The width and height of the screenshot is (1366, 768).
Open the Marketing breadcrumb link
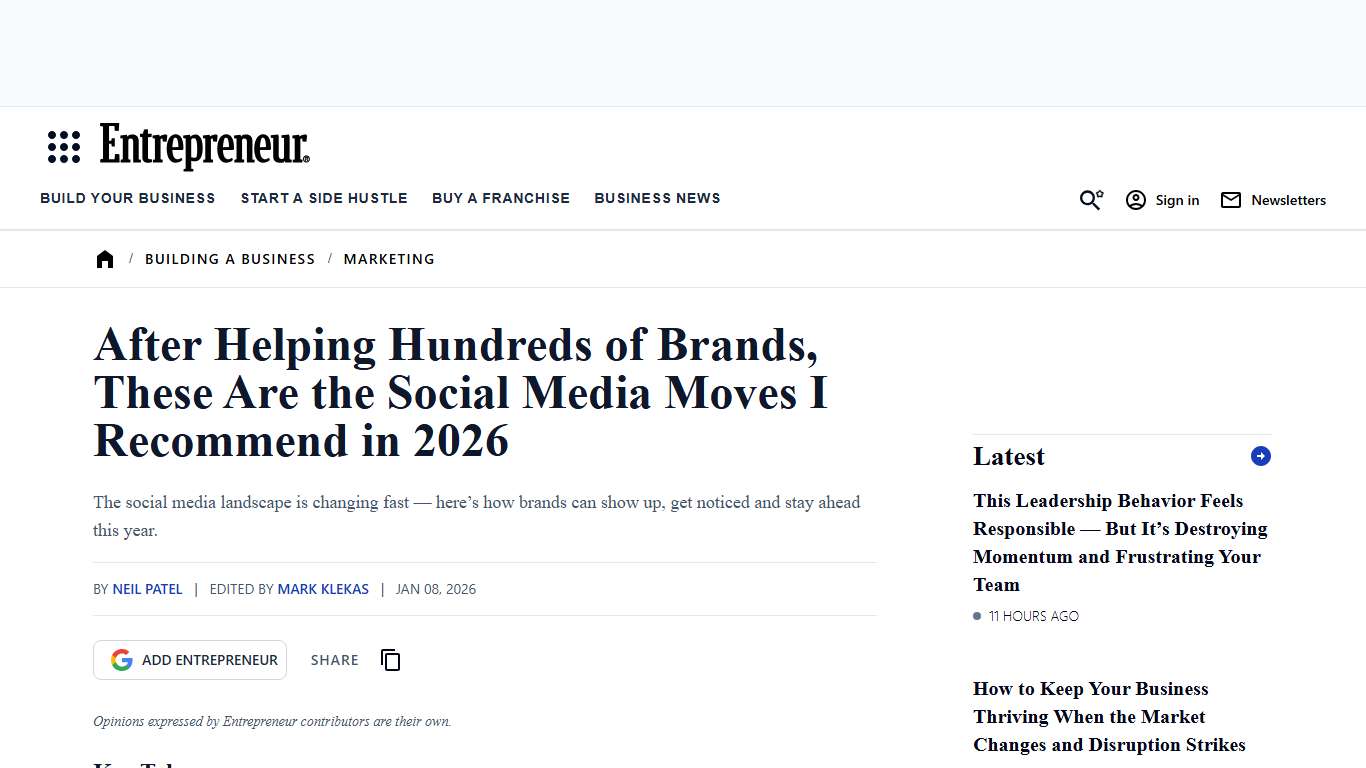(389, 258)
